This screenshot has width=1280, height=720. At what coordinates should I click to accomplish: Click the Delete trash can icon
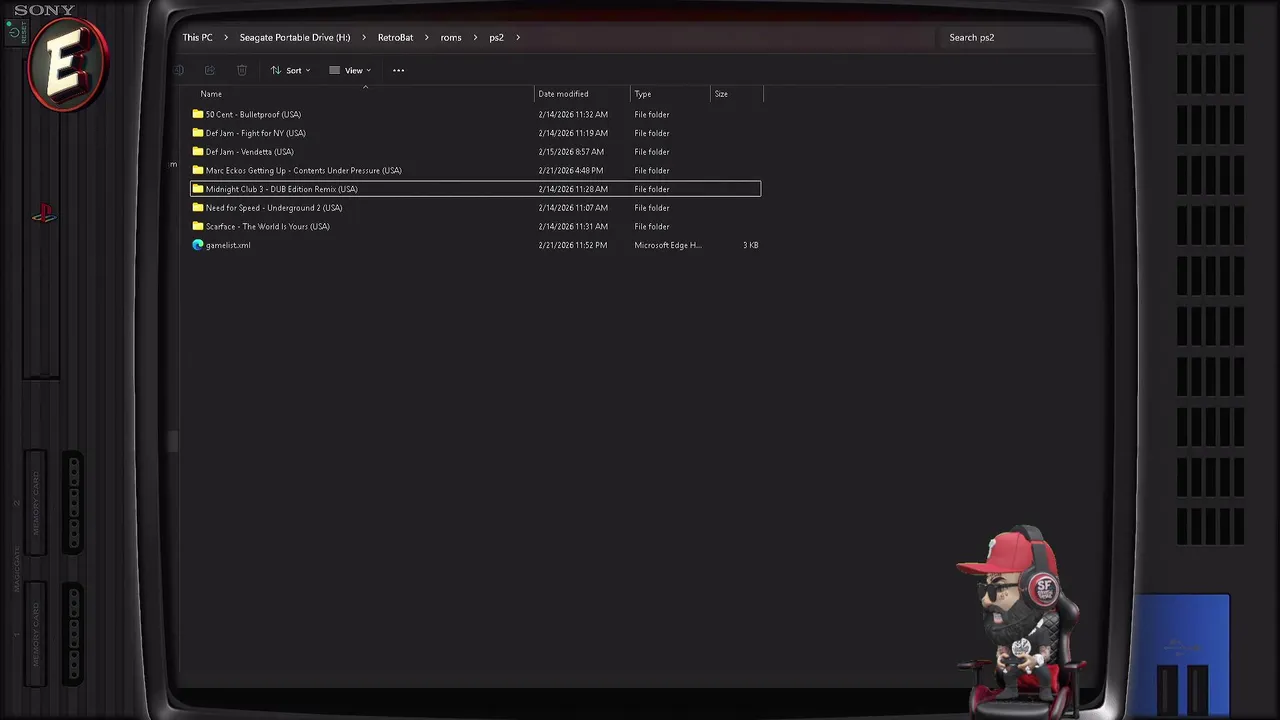[242, 70]
